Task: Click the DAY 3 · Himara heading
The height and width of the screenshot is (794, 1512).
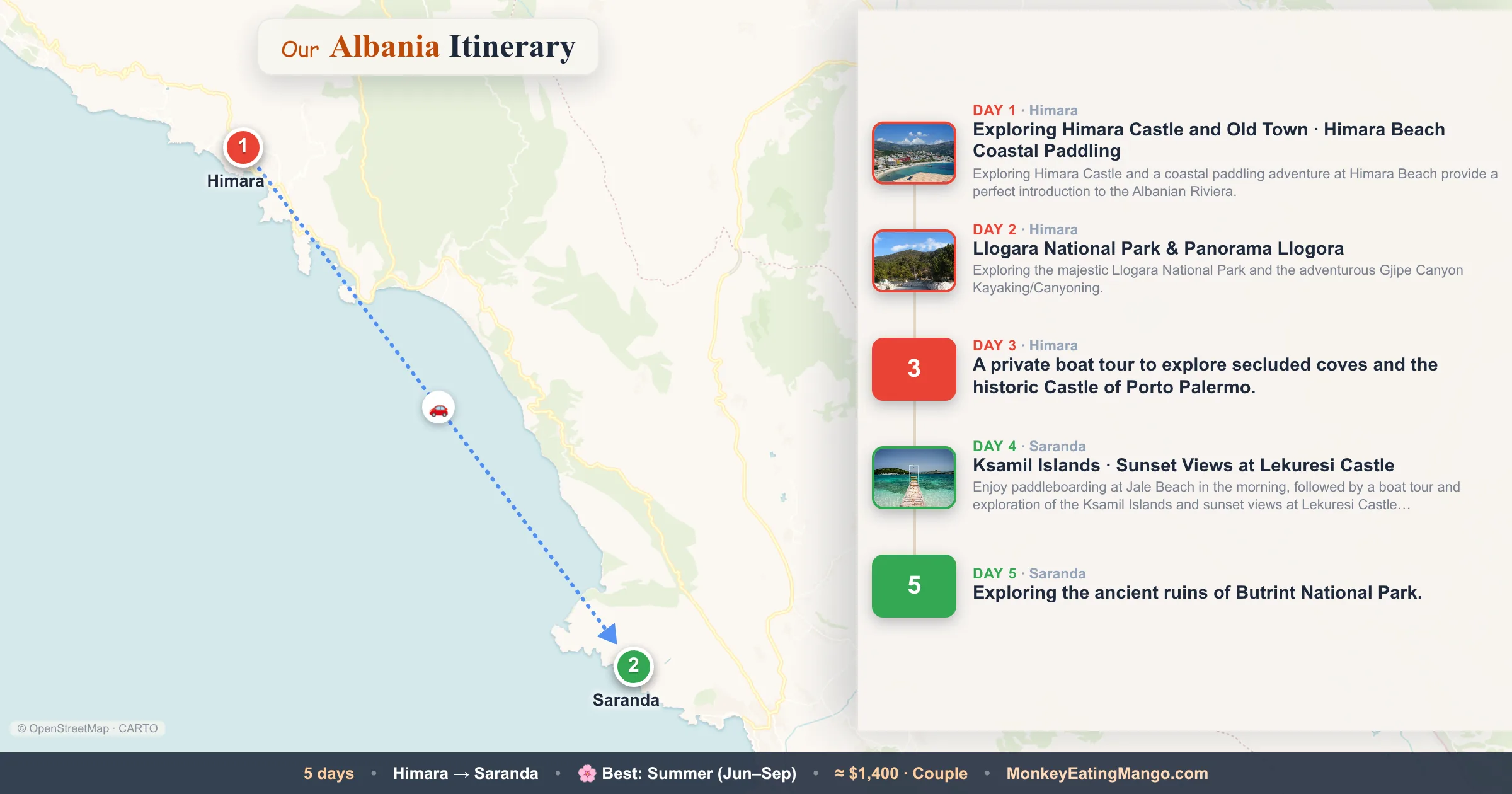Action: point(1025,345)
